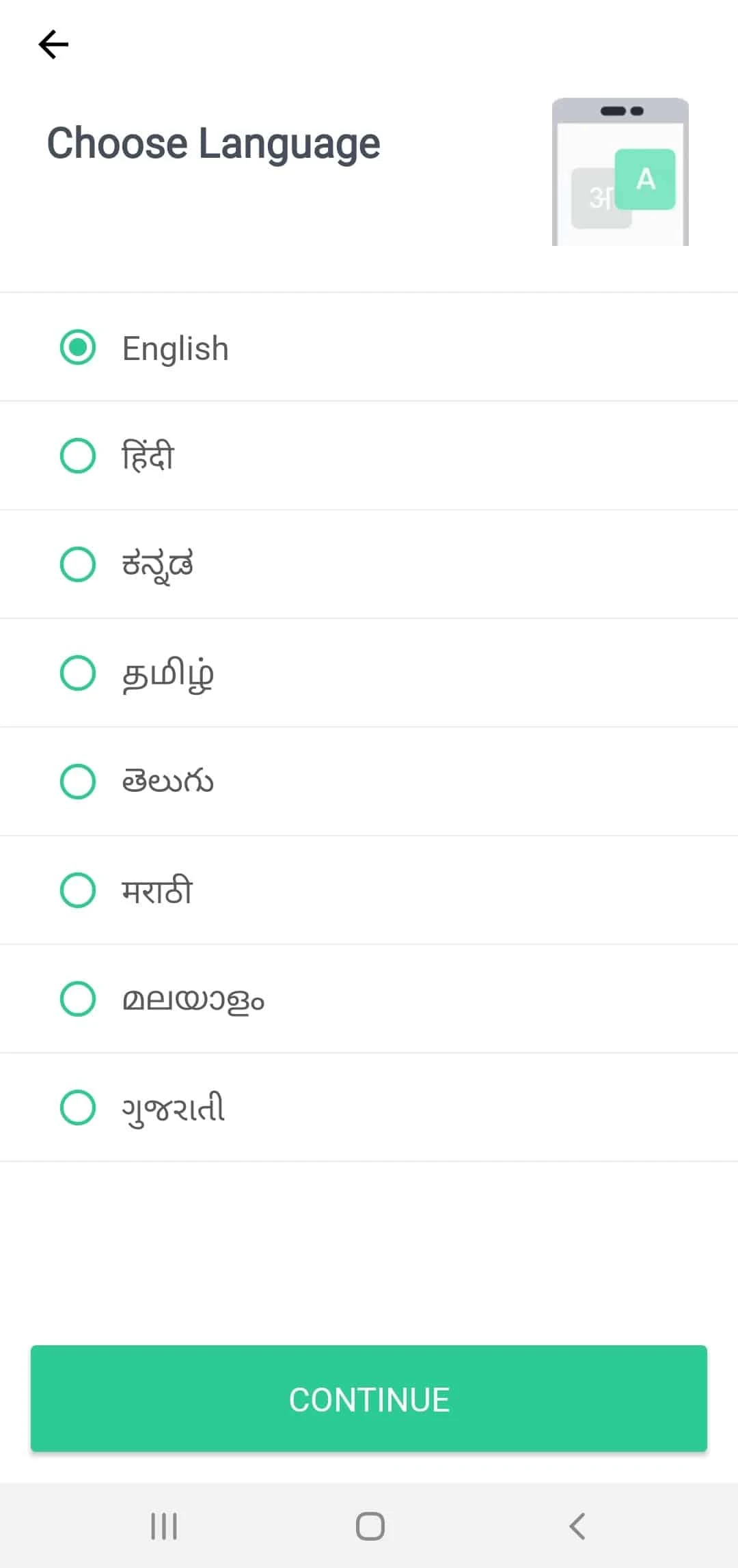Viewport: 738px width, 1568px height.
Task: Tap the language translation phone illustration
Action: point(620,172)
